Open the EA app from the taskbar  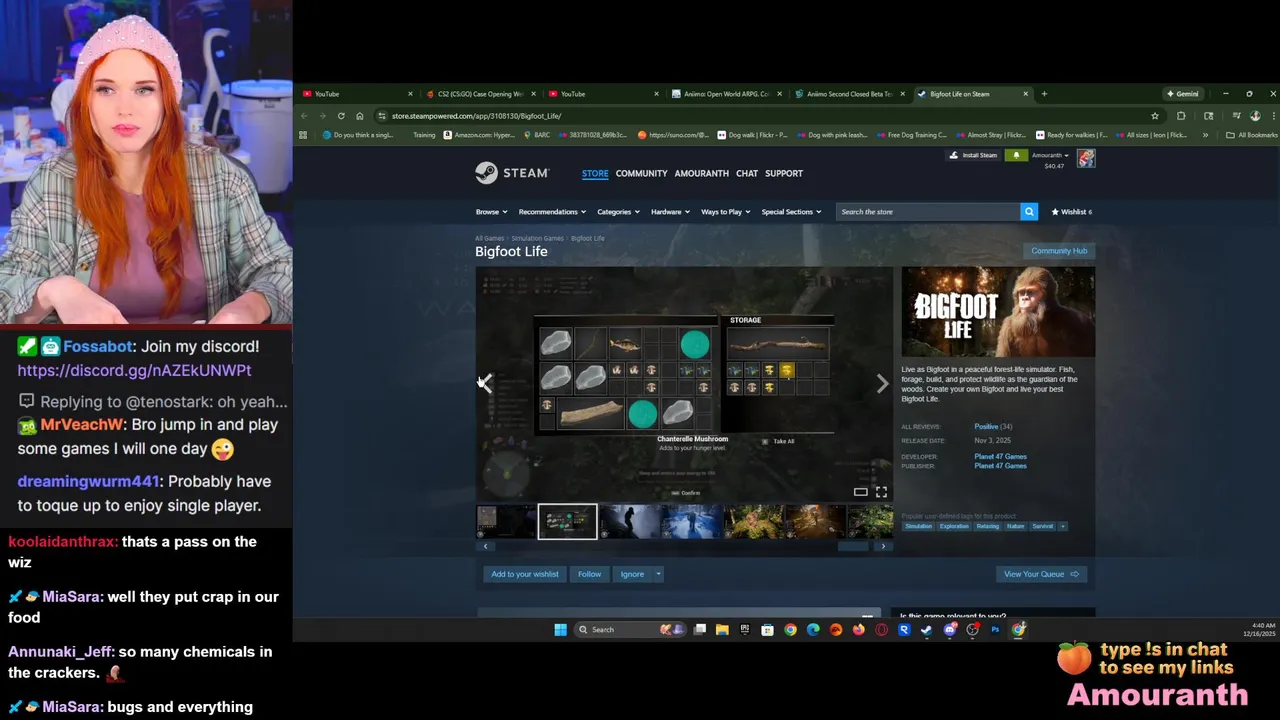click(836, 630)
